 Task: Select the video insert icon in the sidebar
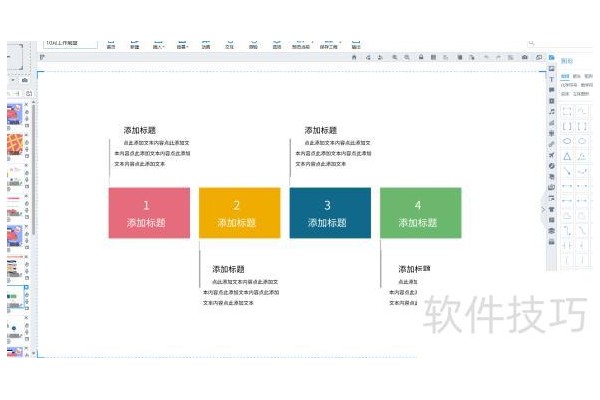click(x=551, y=101)
